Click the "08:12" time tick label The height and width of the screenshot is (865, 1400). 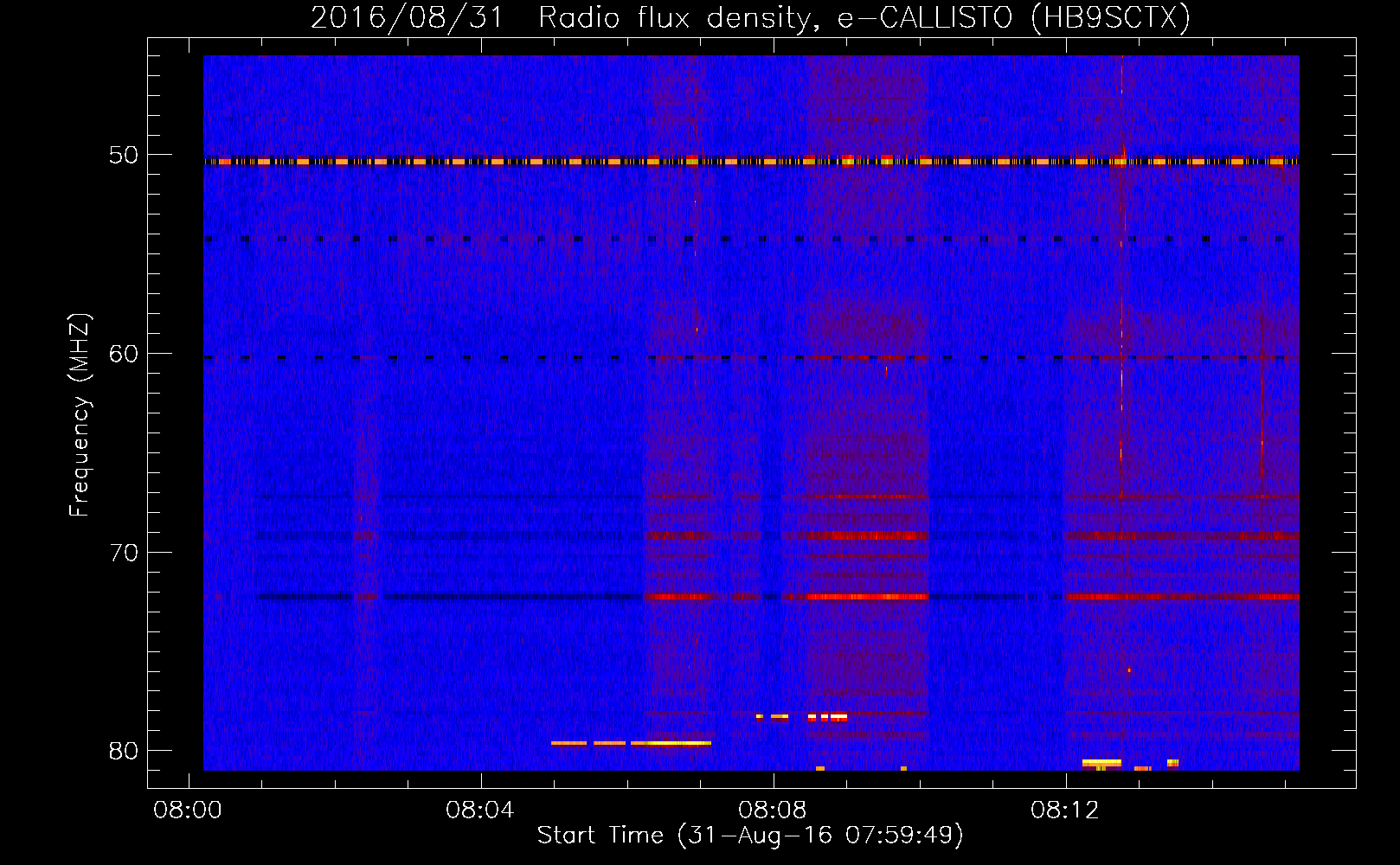(1064, 810)
